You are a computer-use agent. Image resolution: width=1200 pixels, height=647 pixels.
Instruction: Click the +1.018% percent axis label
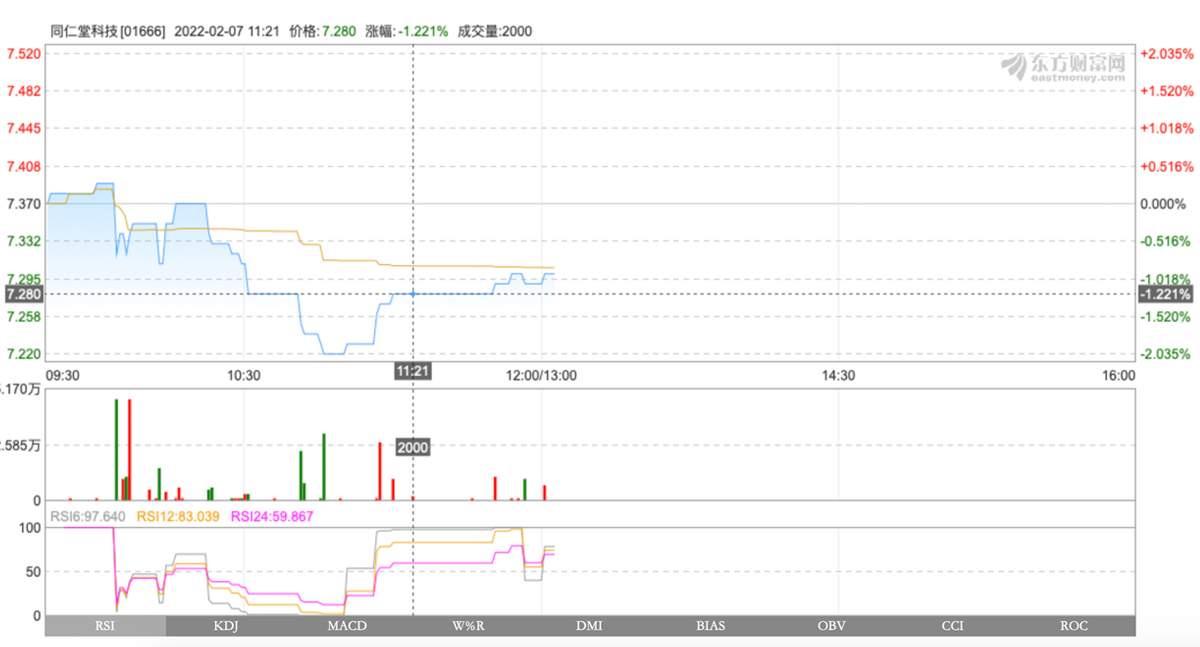1167,128
